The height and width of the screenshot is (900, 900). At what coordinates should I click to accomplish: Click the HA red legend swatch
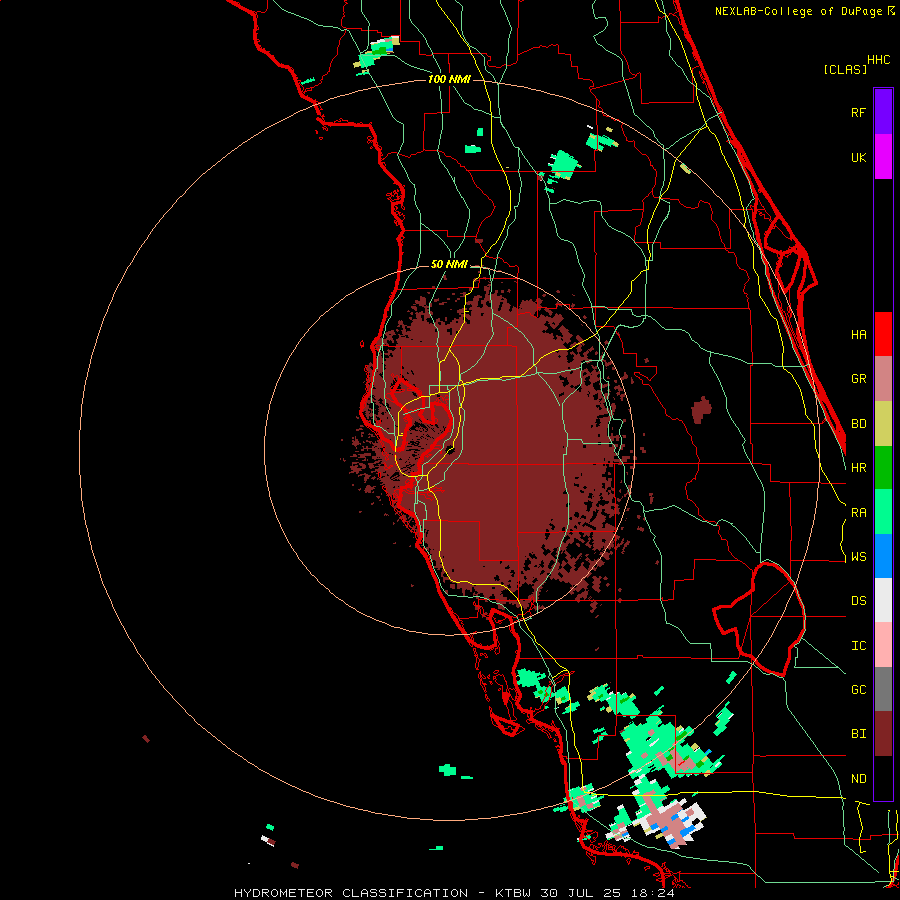click(883, 334)
